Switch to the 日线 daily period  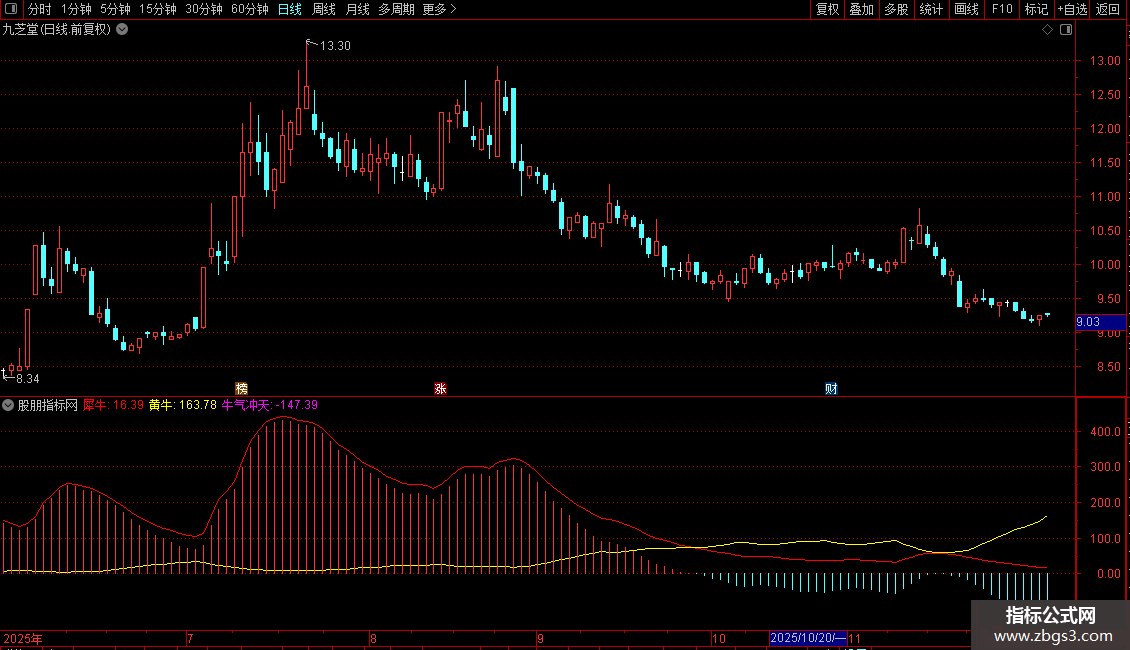pos(289,9)
